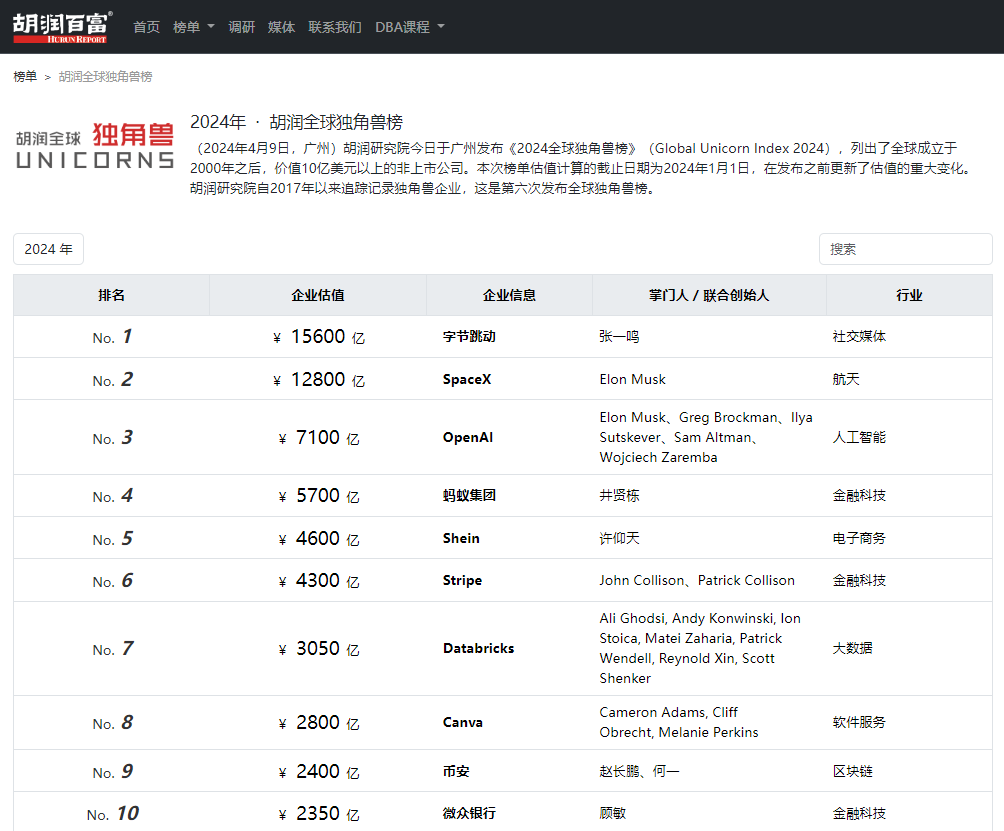Image resolution: width=1004 pixels, height=831 pixels.
Task: Select the OpenAI company name
Action: (467, 438)
